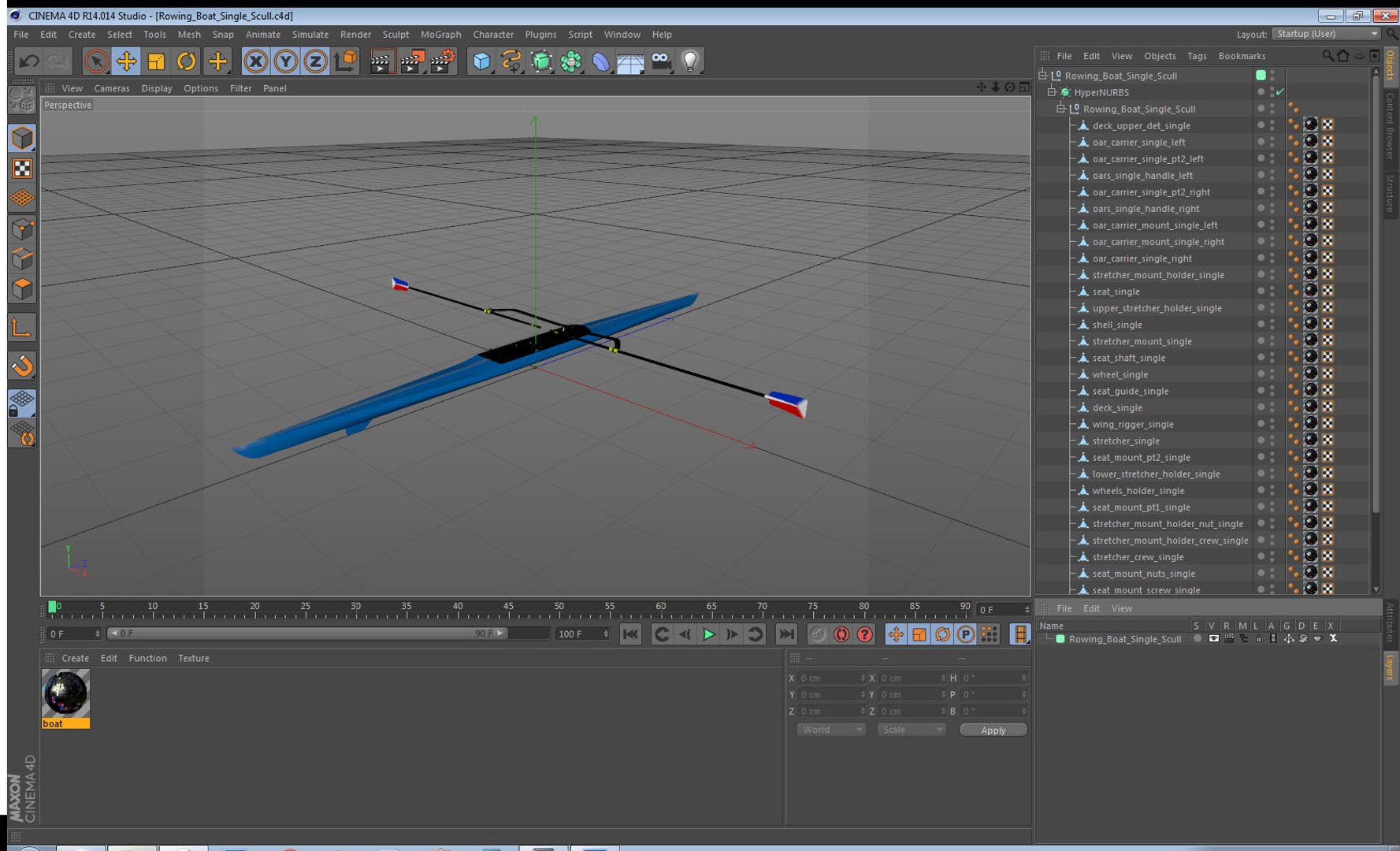Open the World coordinate dropdown
This screenshot has height=851, width=1400.
click(831, 730)
